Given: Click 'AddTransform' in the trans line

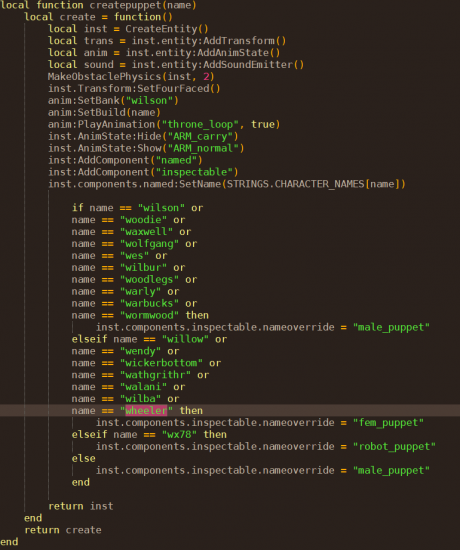Looking at the screenshot, I should [239, 41].
